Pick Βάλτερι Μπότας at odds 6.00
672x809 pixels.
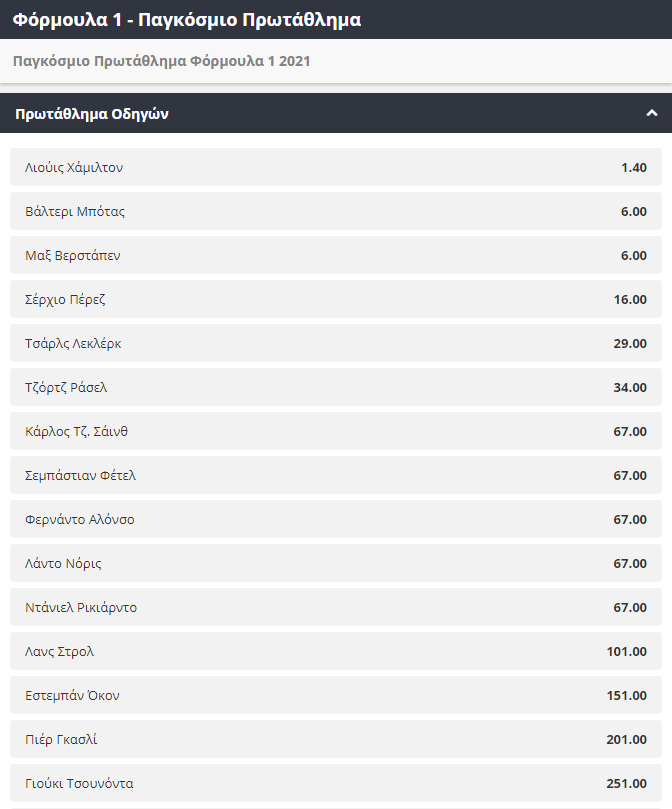[335, 212]
